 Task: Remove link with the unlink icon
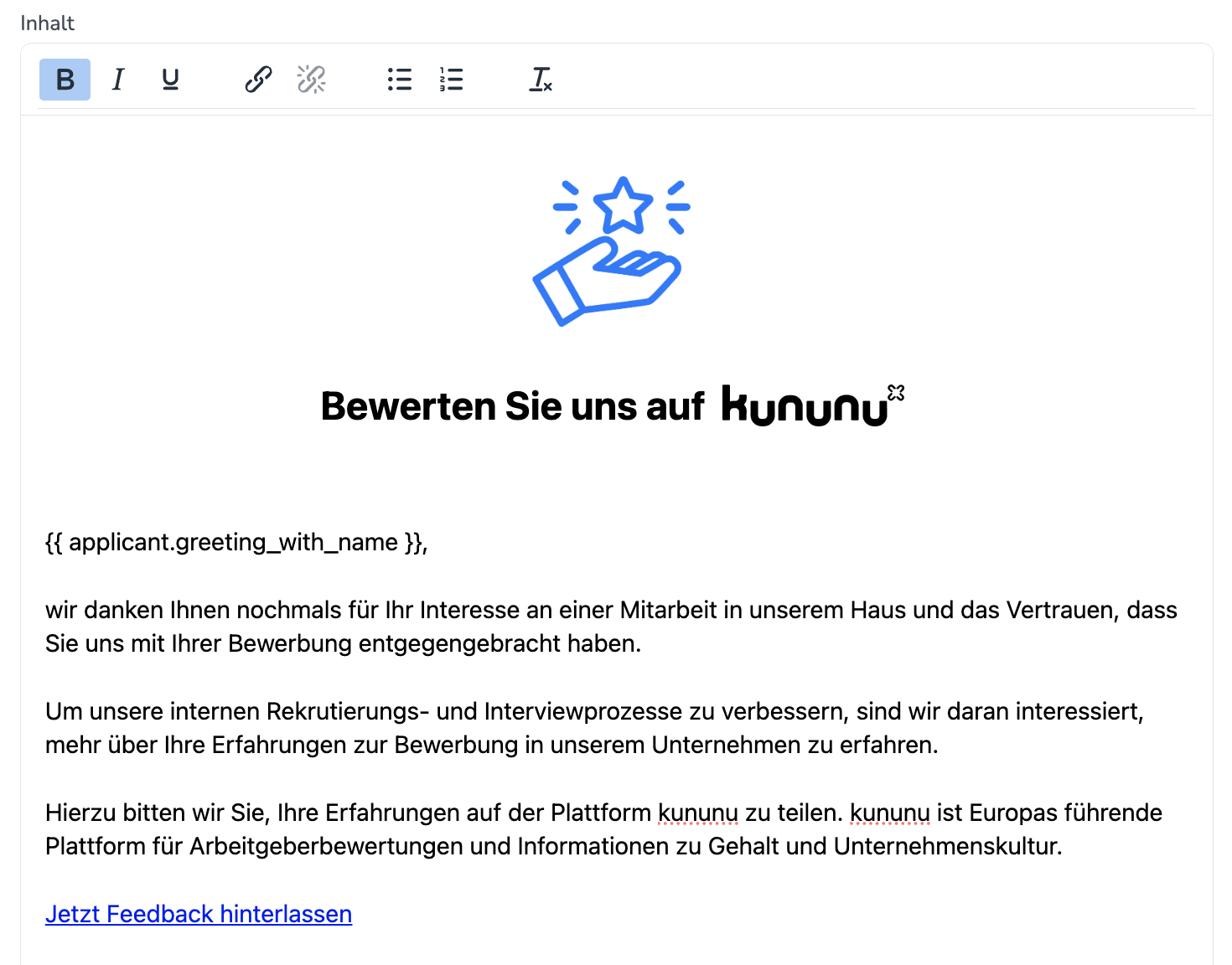[311, 80]
